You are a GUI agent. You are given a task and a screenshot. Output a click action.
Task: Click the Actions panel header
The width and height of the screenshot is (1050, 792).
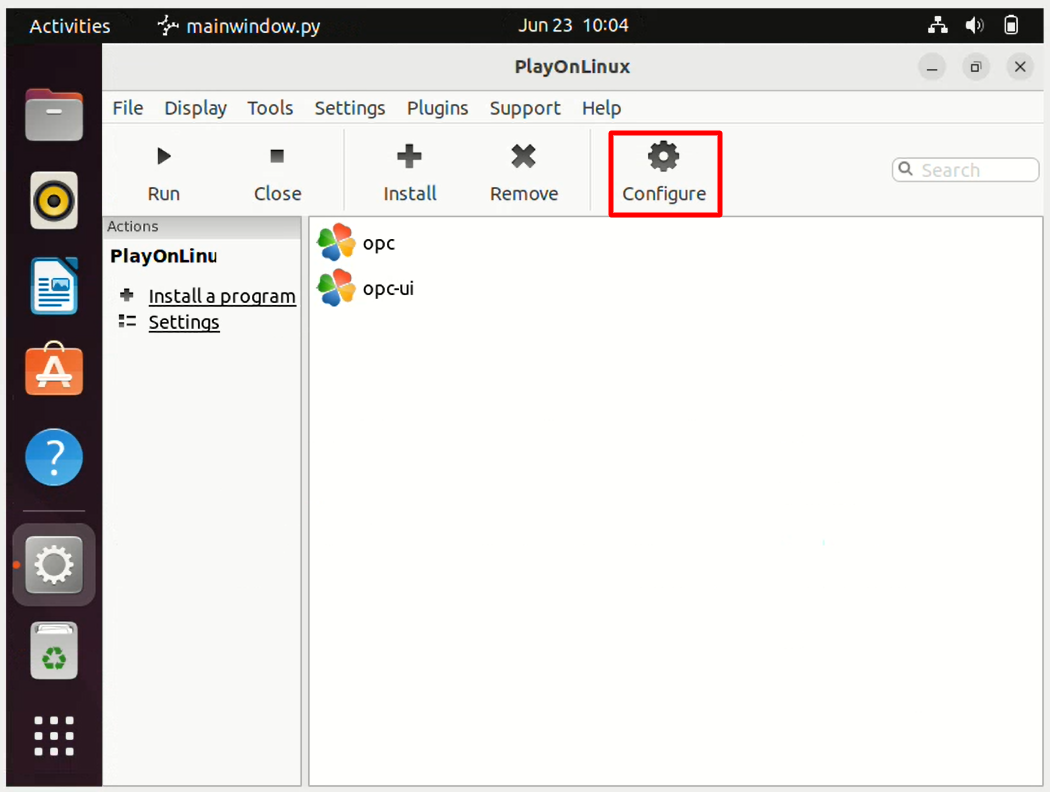202,226
